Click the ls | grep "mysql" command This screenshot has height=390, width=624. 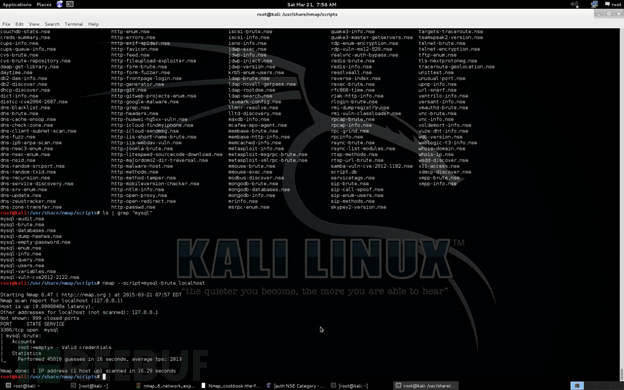pos(127,213)
